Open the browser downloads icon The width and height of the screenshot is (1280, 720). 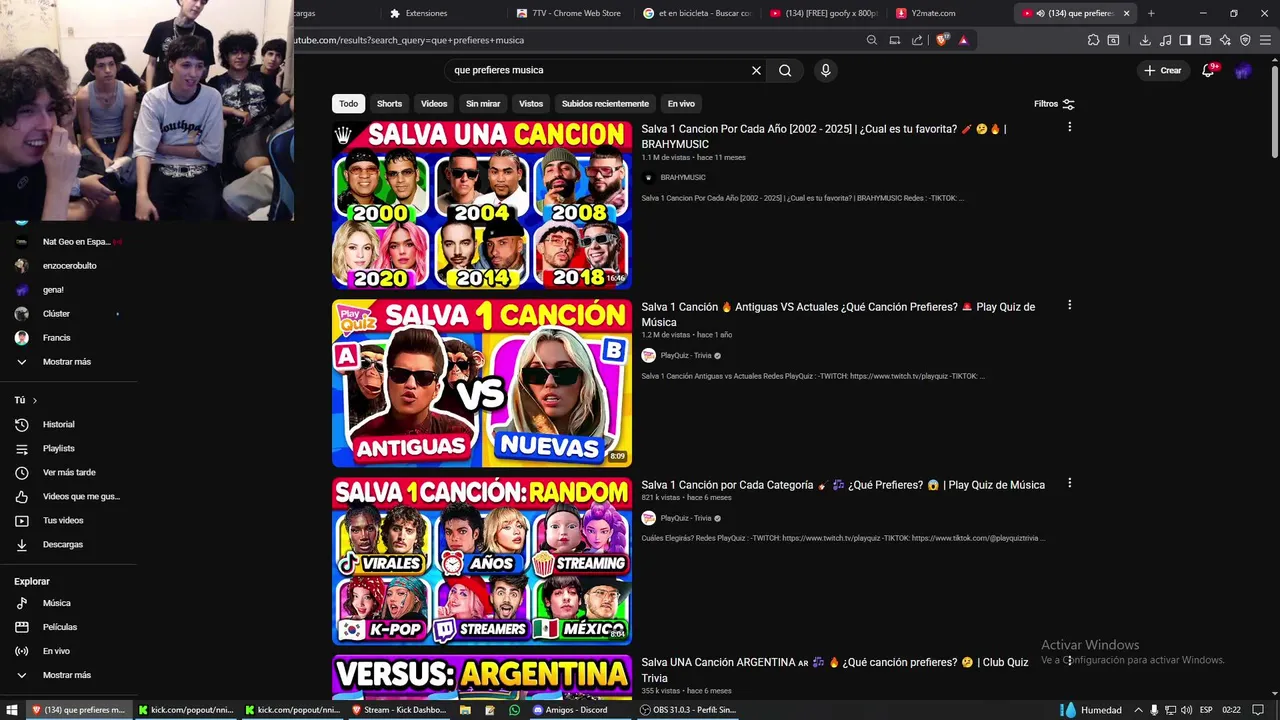(1145, 40)
